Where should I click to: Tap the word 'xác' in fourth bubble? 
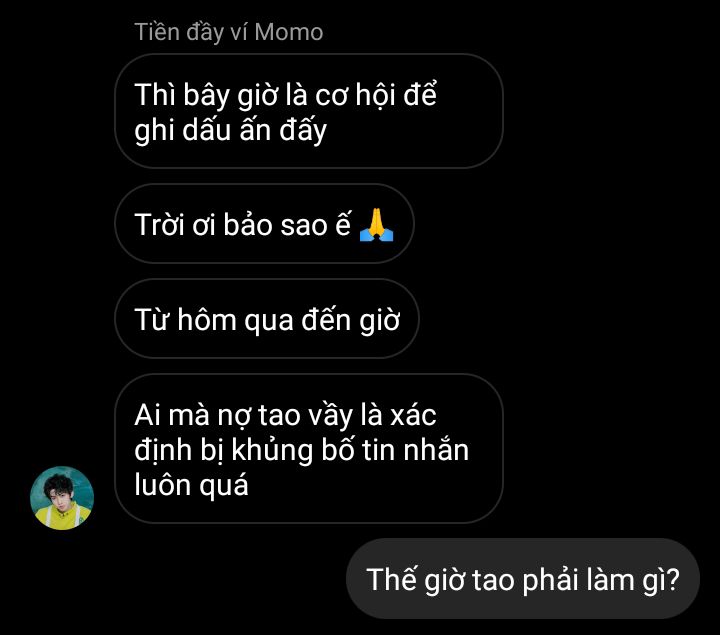tap(413, 415)
